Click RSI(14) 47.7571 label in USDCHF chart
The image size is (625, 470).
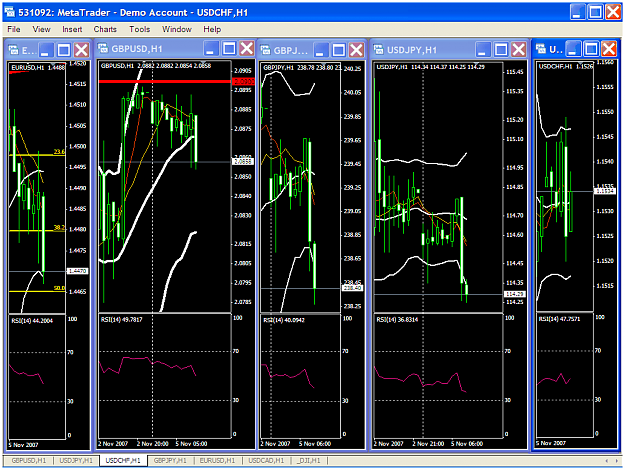click(x=559, y=319)
